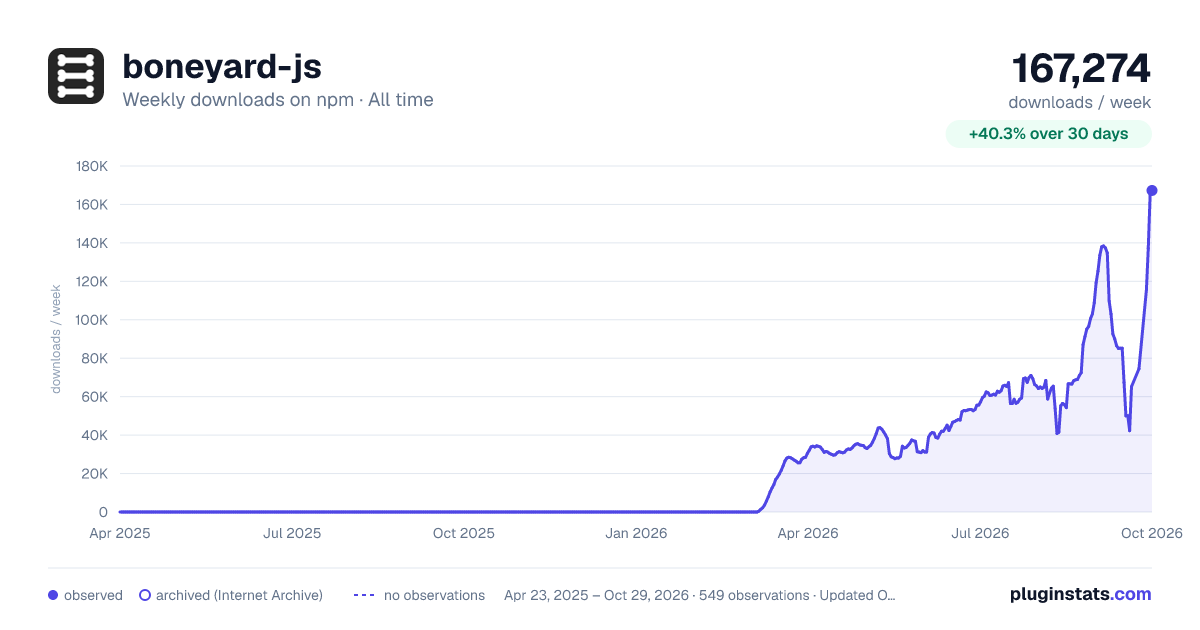Click the filled observed legend dot
This screenshot has height=630, width=1200.
[x=53, y=595]
